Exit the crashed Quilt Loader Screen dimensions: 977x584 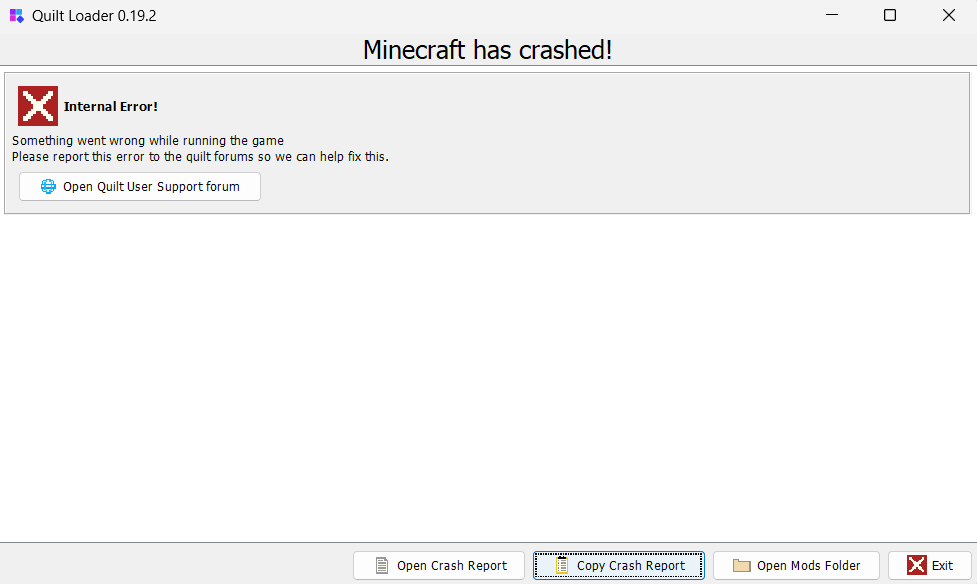point(930,565)
